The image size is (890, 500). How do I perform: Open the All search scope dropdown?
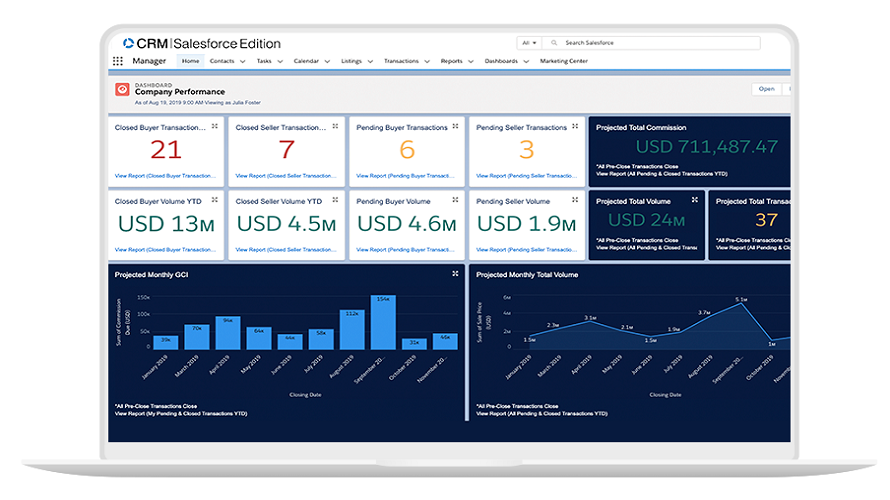coord(529,43)
